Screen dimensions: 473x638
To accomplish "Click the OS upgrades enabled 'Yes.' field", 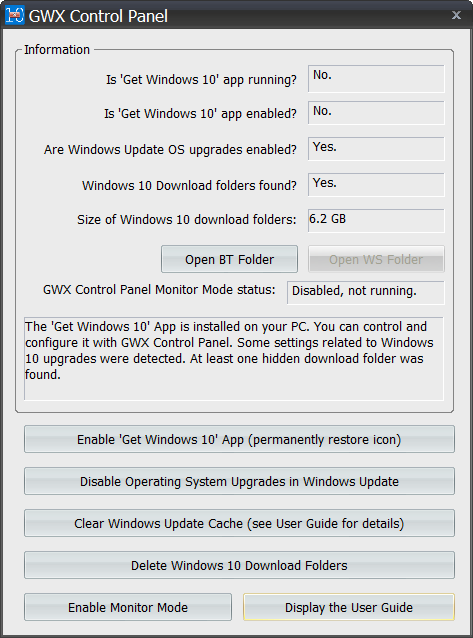I will coord(376,149).
